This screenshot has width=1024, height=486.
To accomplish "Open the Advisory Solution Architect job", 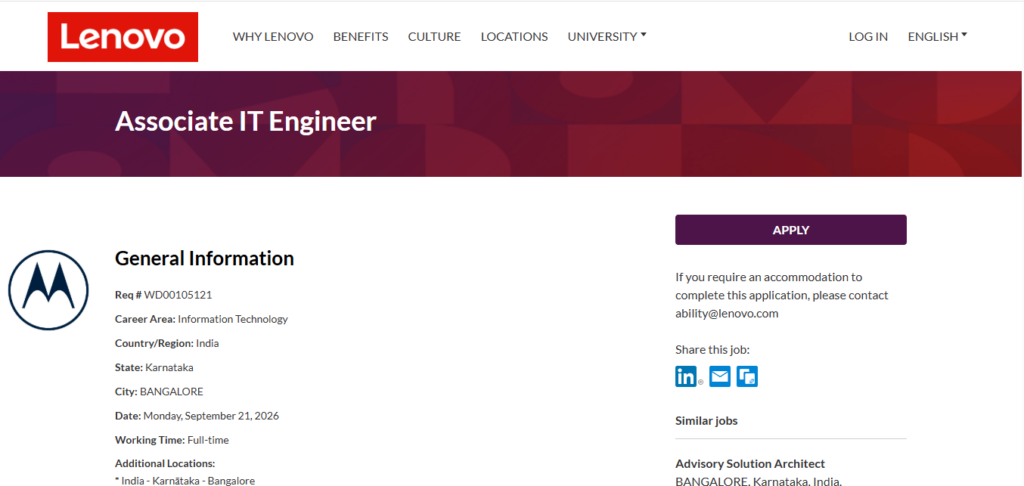I will point(750,464).
